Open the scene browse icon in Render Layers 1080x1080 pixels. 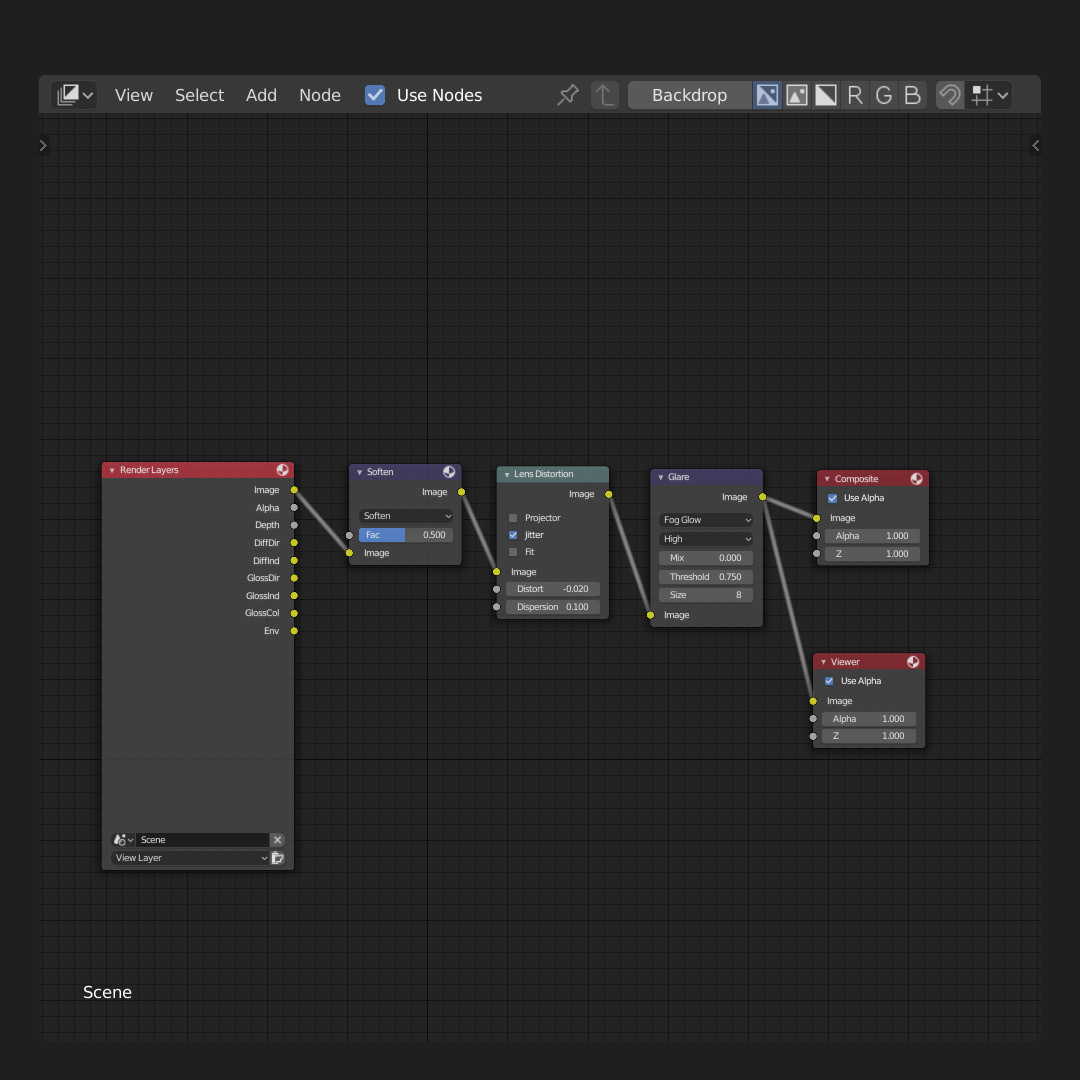123,840
